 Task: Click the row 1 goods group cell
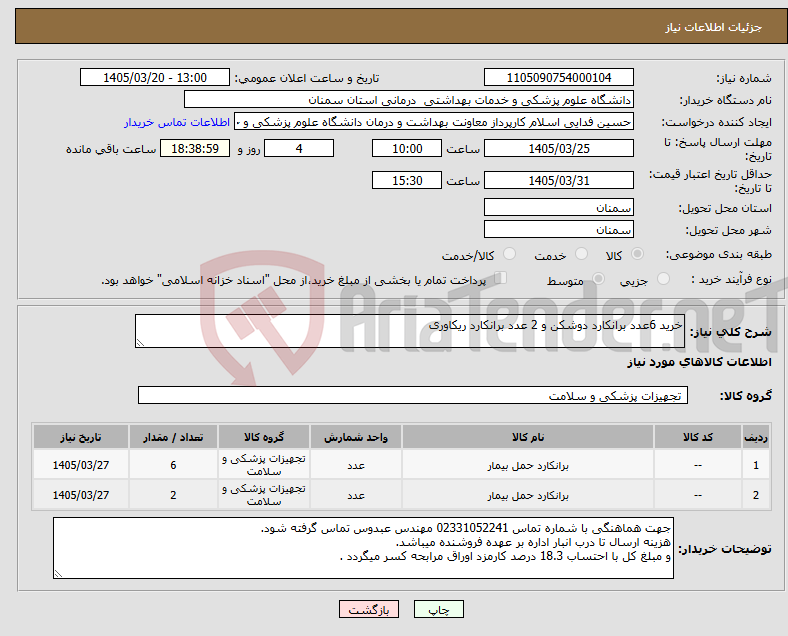(264, 465)
